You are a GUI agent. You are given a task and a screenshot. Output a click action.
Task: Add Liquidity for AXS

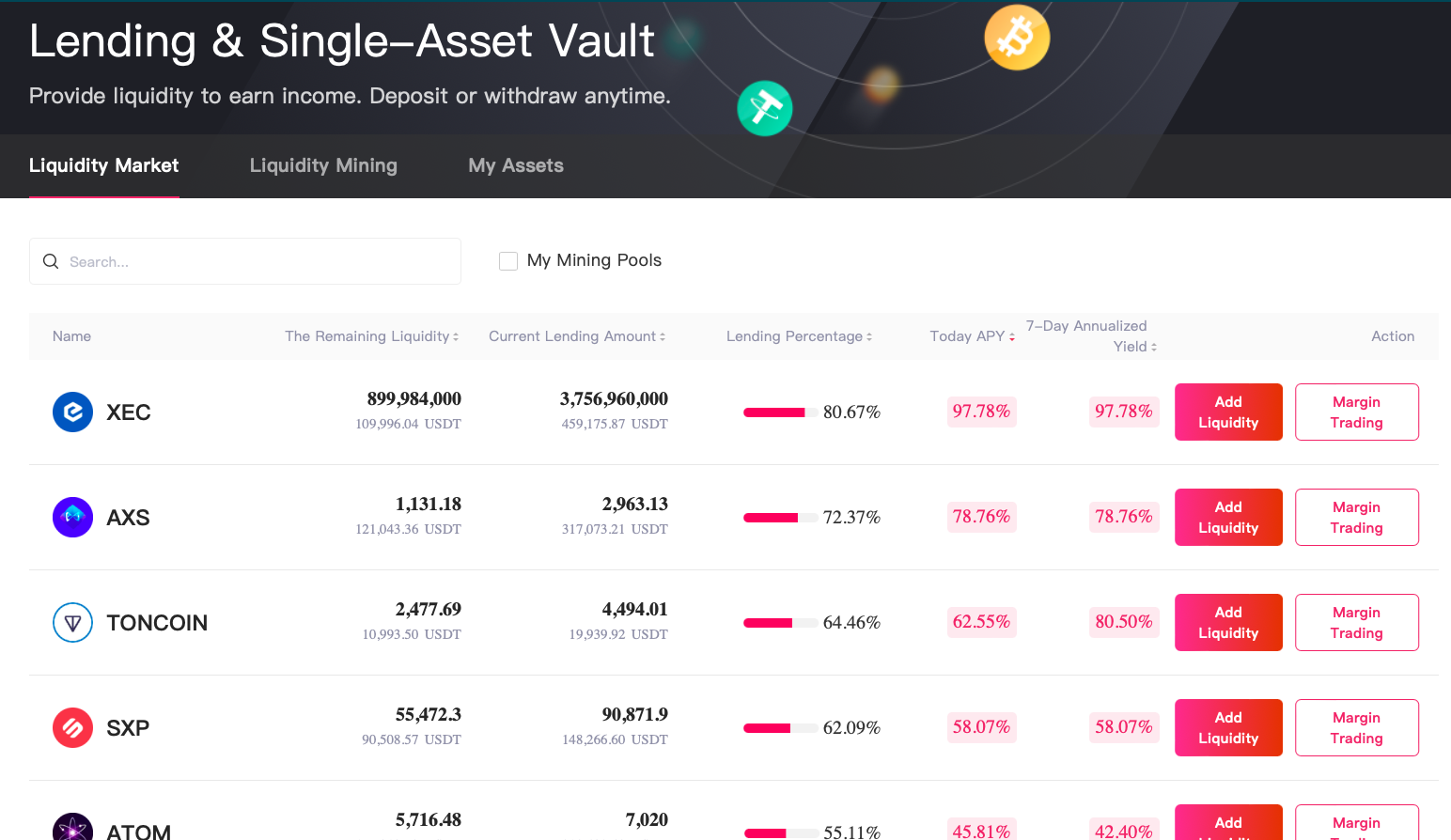pyautogui.click(x=1228, y=517)
